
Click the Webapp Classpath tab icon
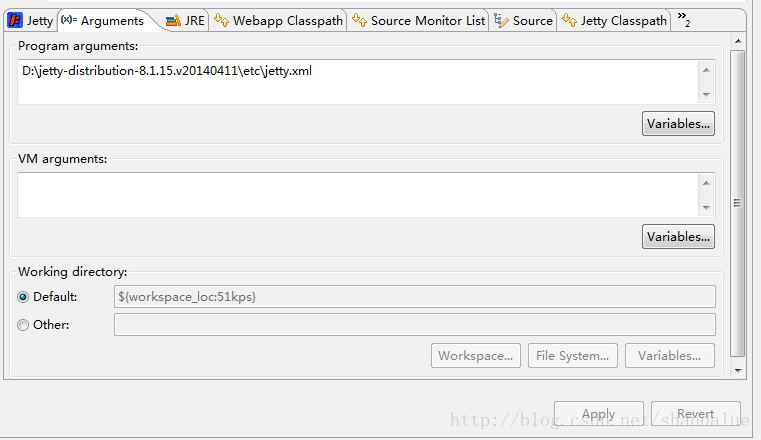click(221, 20)
